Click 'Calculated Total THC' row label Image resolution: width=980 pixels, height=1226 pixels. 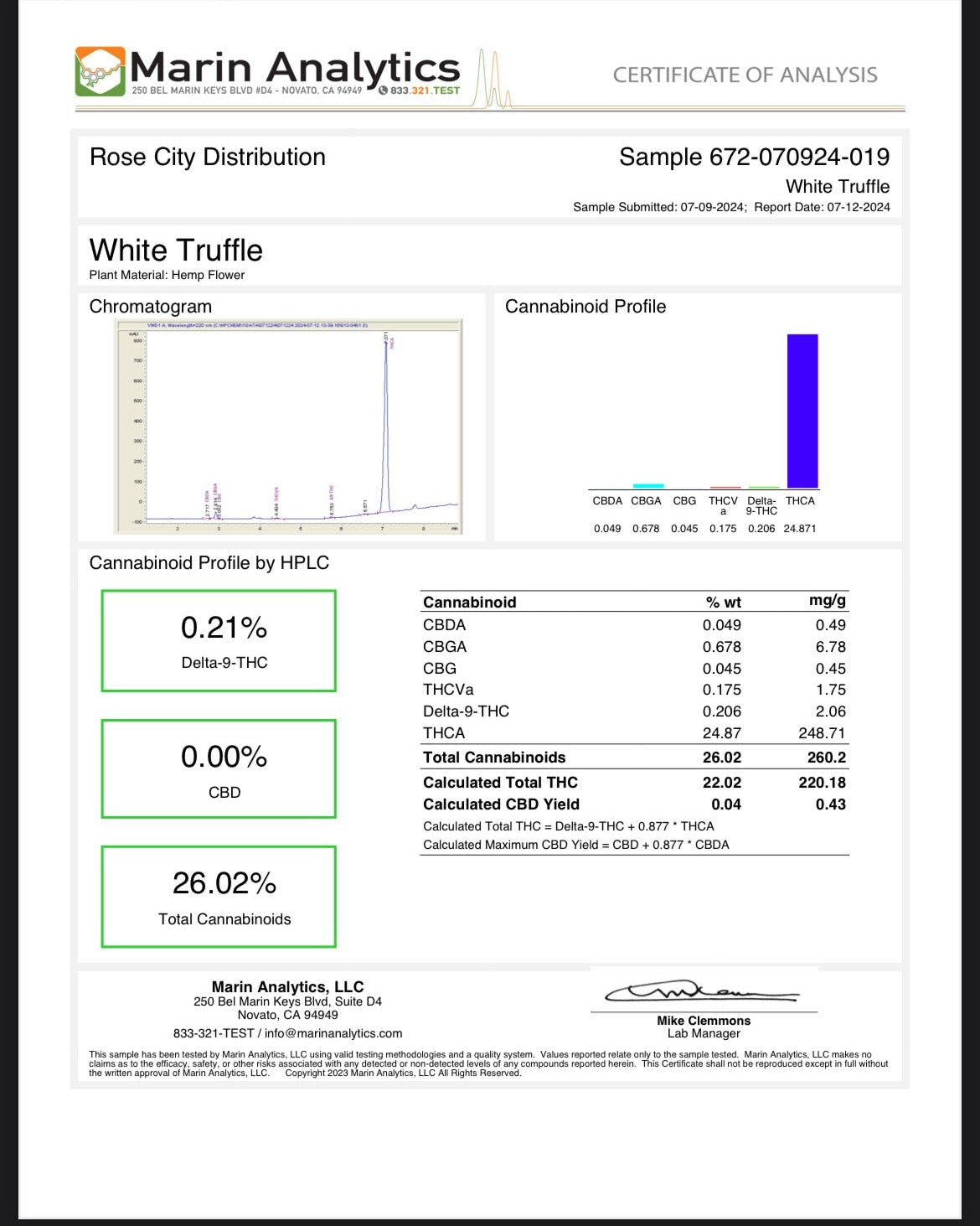tap(500, 783)
